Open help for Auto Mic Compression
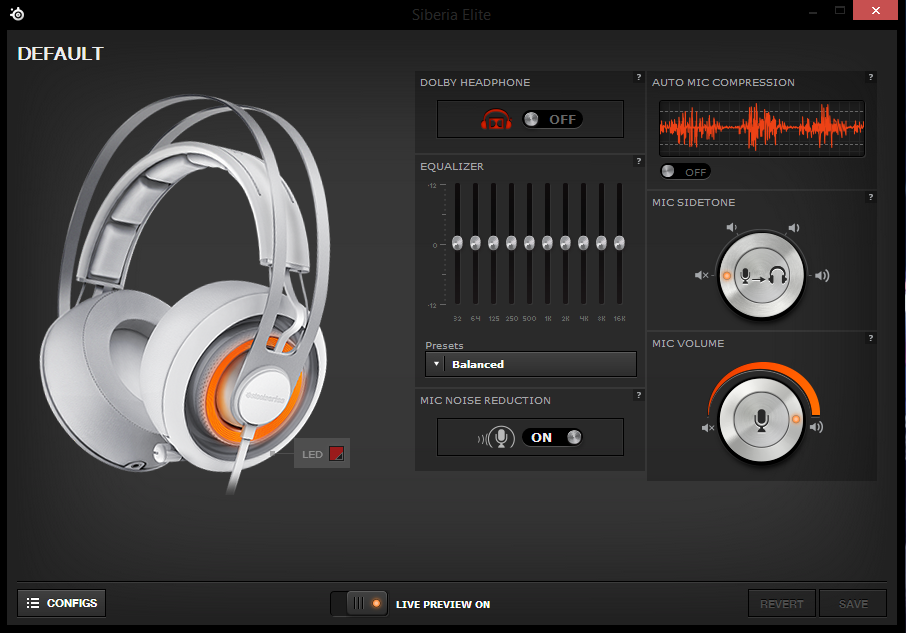 pyautogui.click(x=870, y=77)
